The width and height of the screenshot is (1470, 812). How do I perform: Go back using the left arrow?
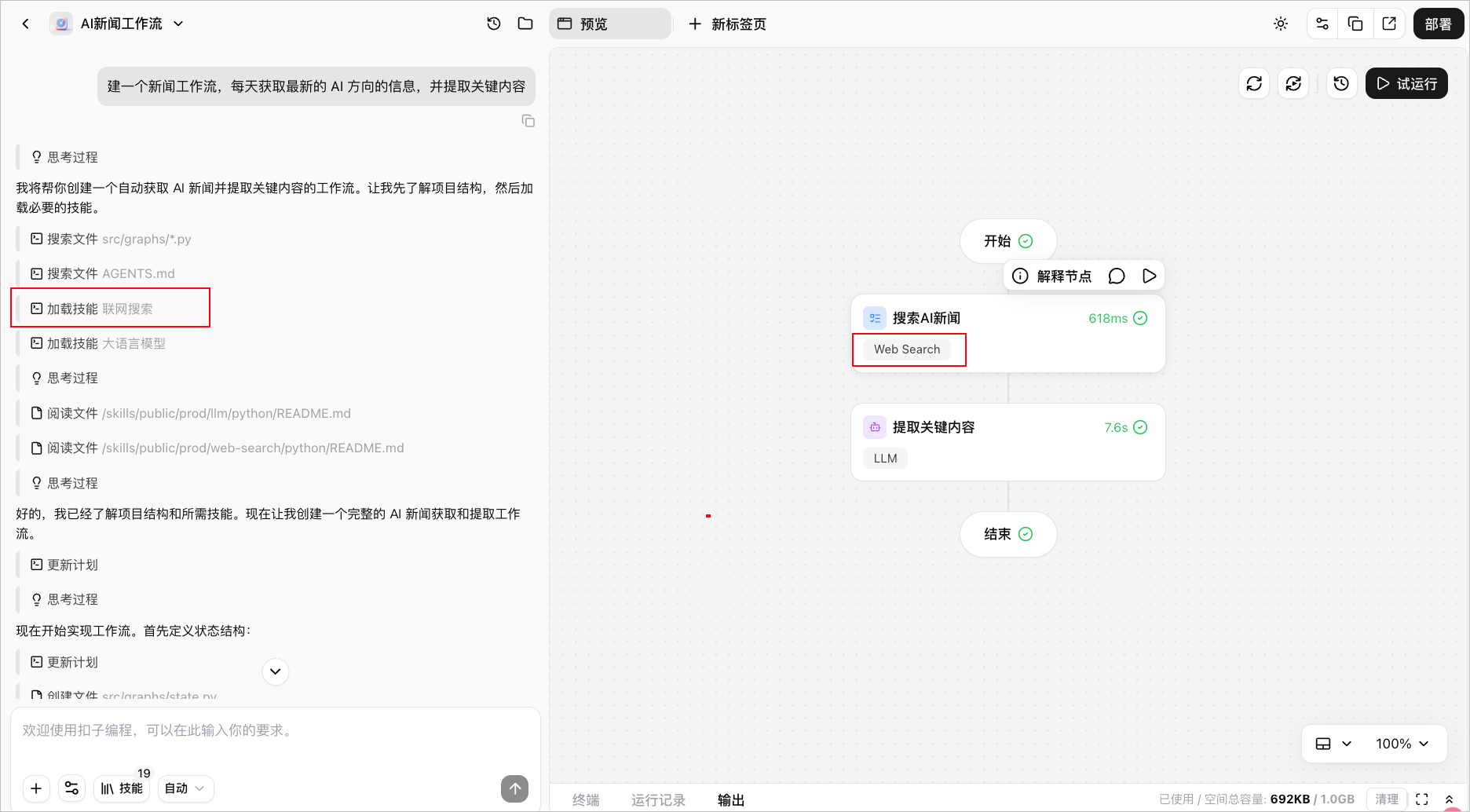point(26,24)
